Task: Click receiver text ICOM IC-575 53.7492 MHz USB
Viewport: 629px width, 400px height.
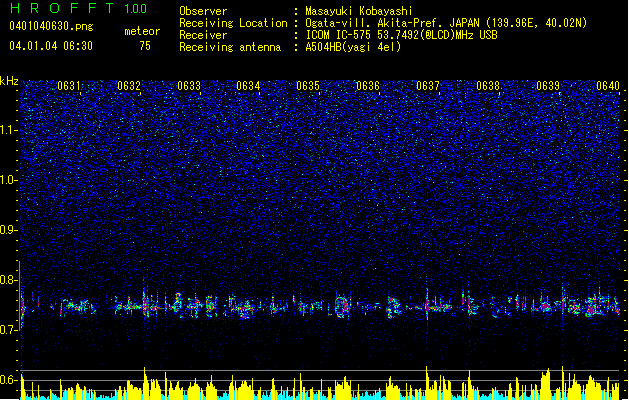Action: (x=401, y=35)
